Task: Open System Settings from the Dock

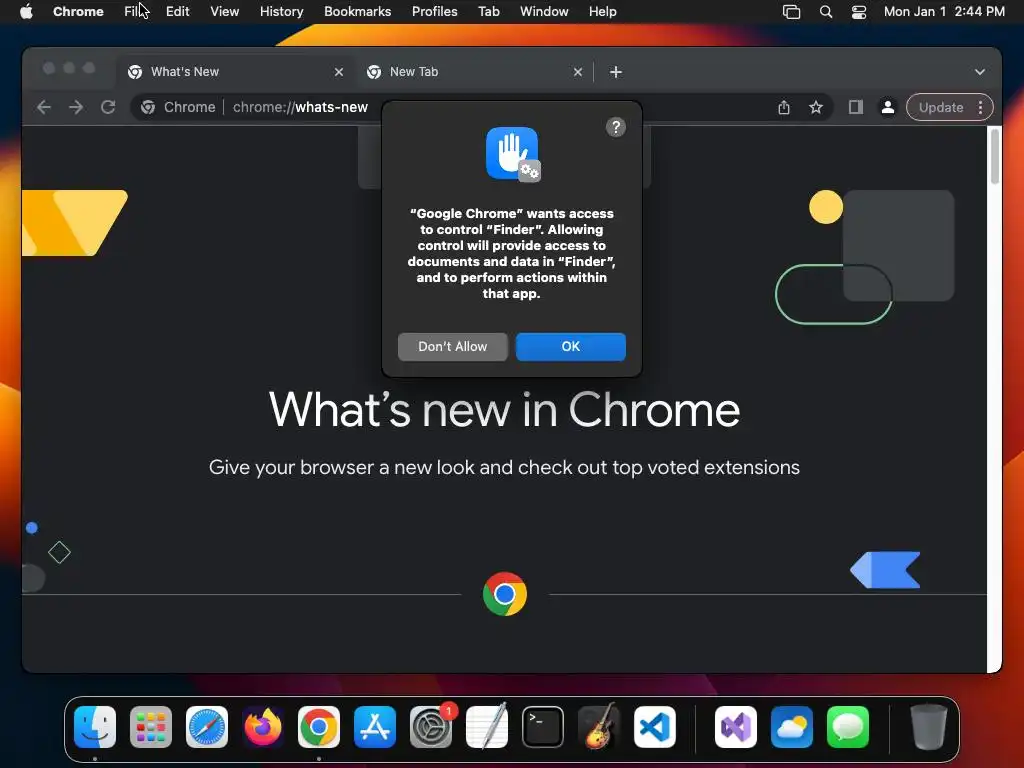Action: [431, 727]
